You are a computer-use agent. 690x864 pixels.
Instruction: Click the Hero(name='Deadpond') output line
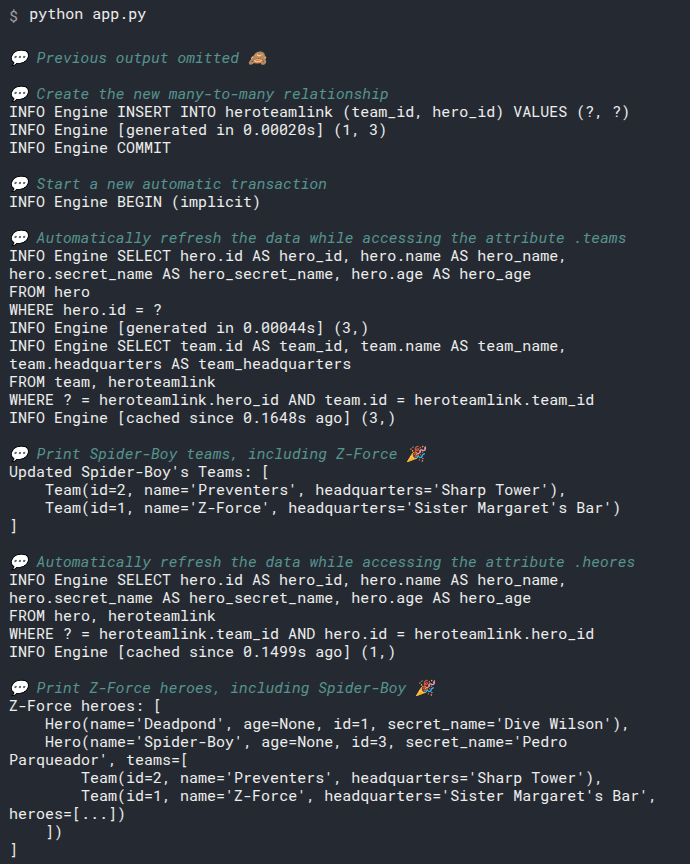click(336, 724)
